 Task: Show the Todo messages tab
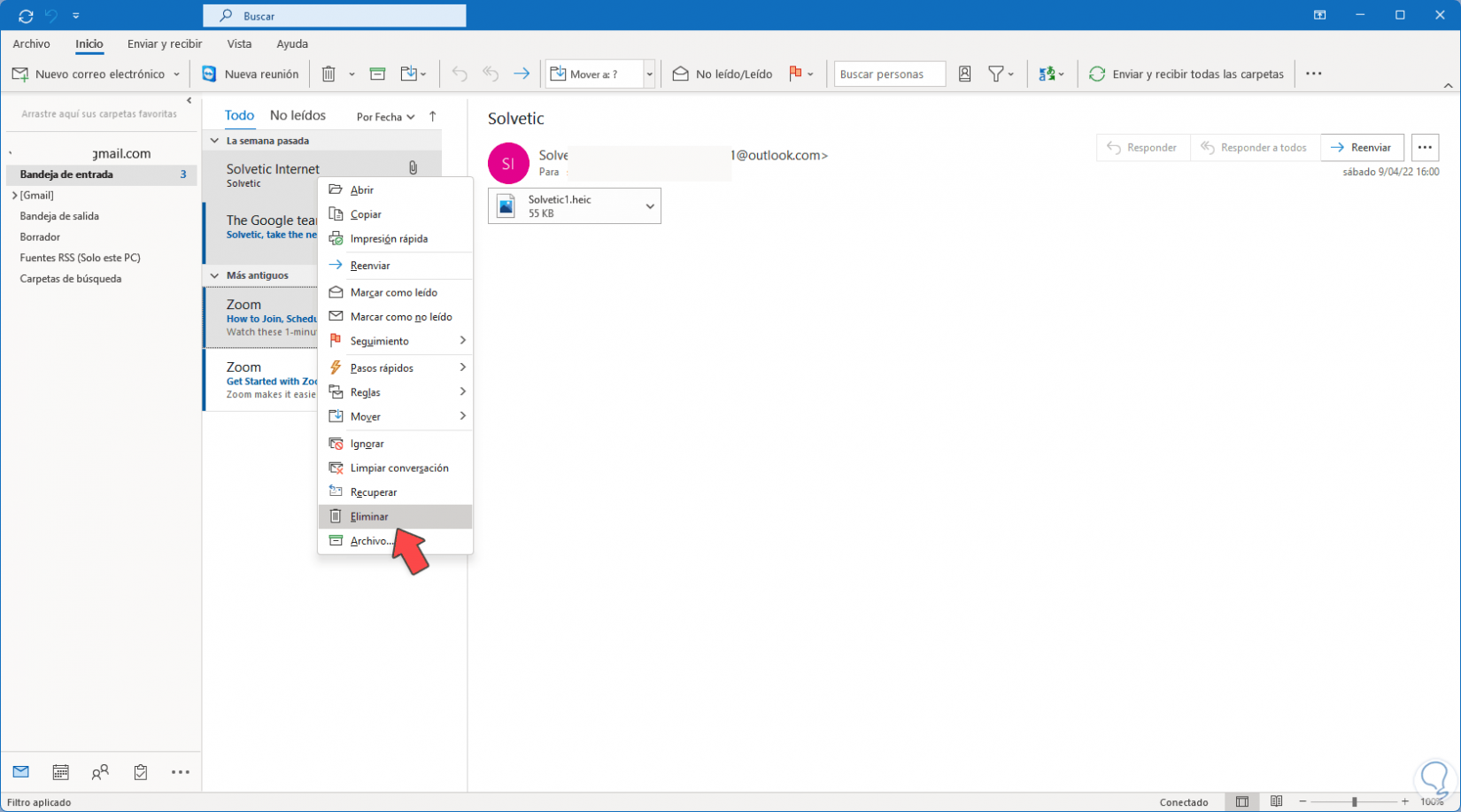coord(239,116)
